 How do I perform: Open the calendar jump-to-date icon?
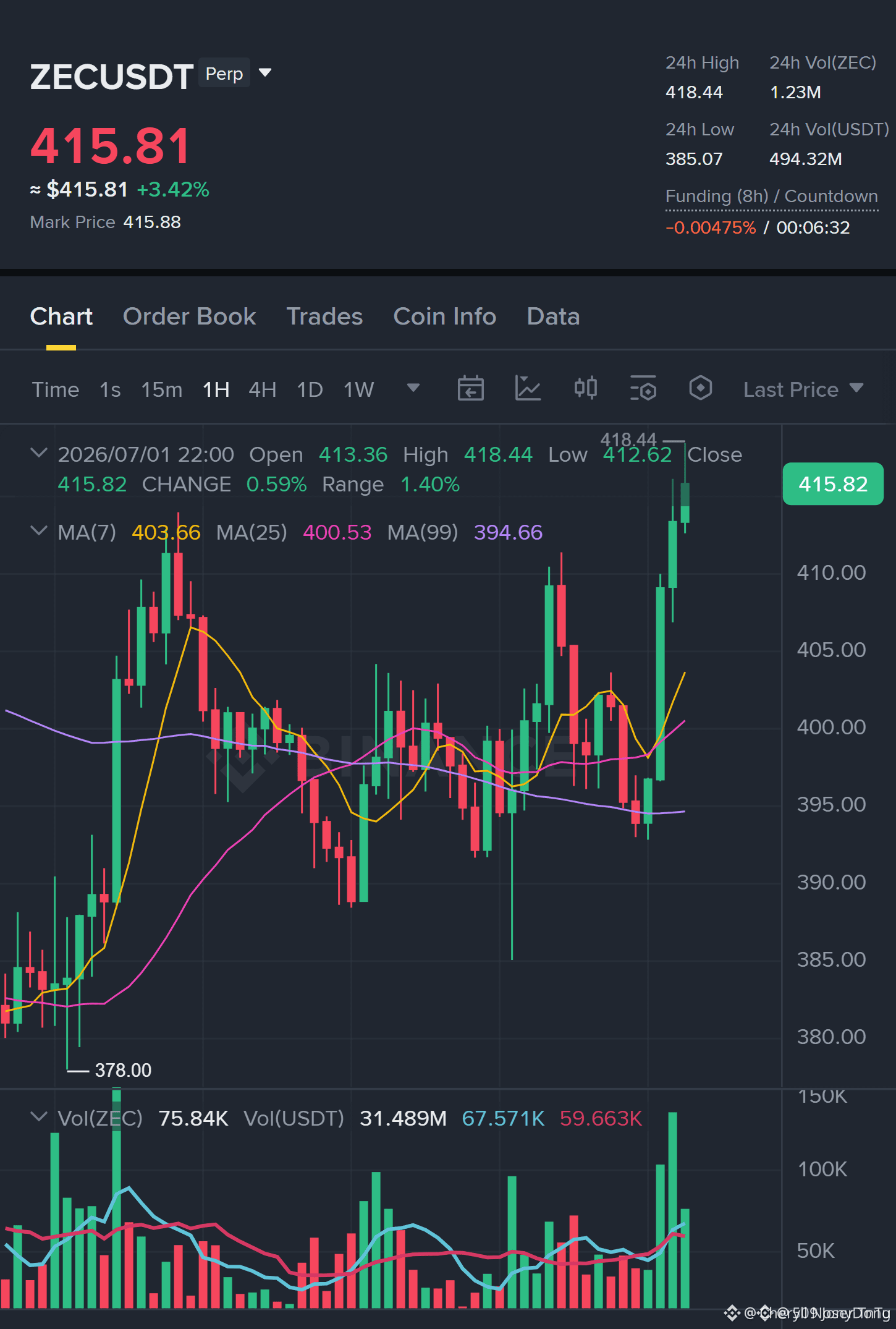pos(470,389)
